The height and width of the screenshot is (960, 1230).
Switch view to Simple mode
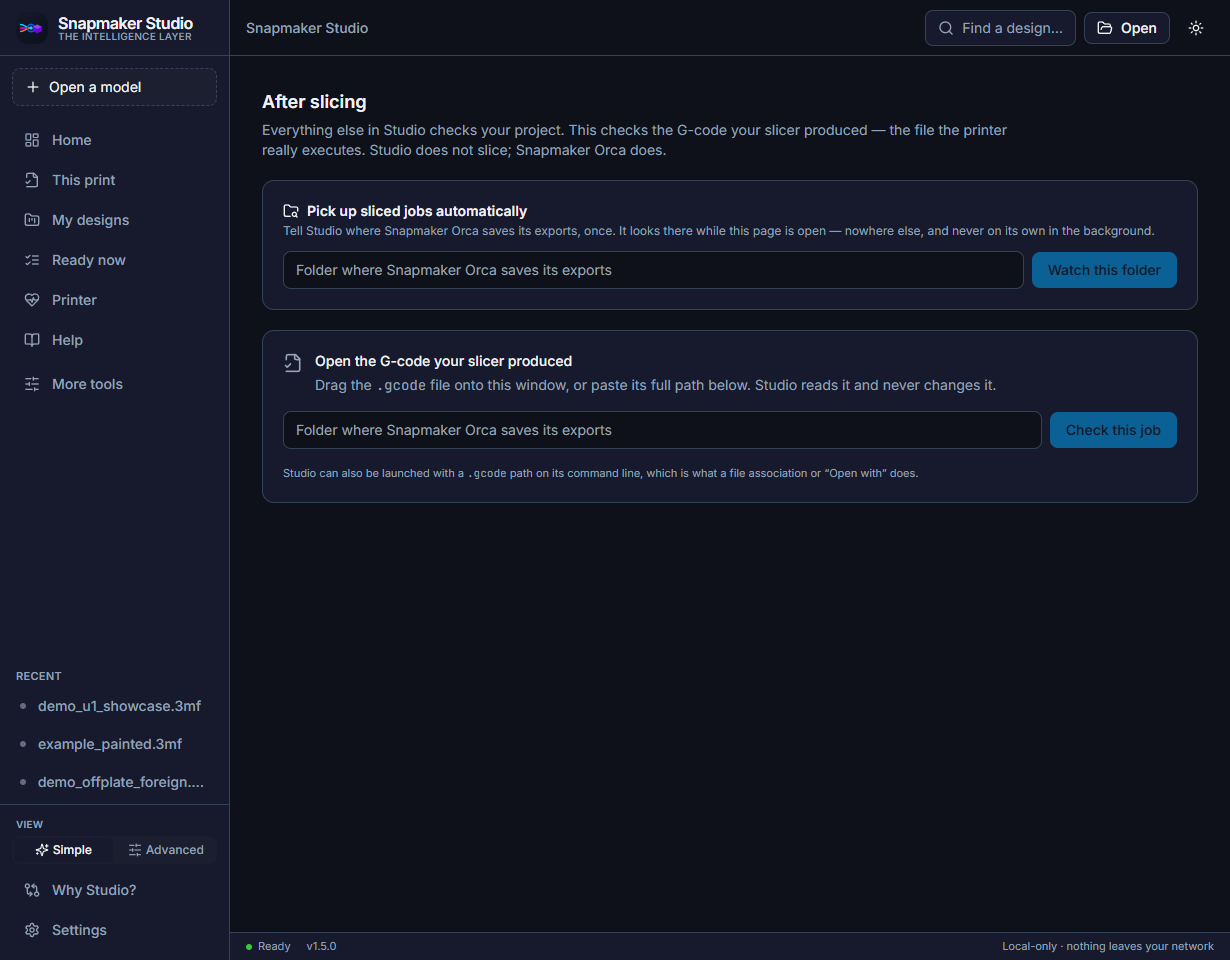(x=63, y=850)
